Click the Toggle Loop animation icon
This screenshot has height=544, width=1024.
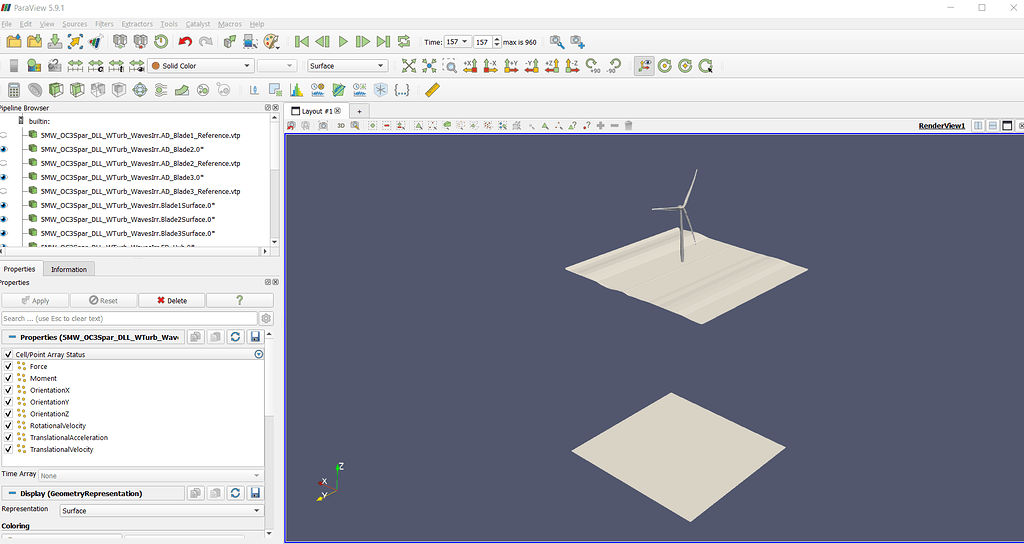coord(404,41)
